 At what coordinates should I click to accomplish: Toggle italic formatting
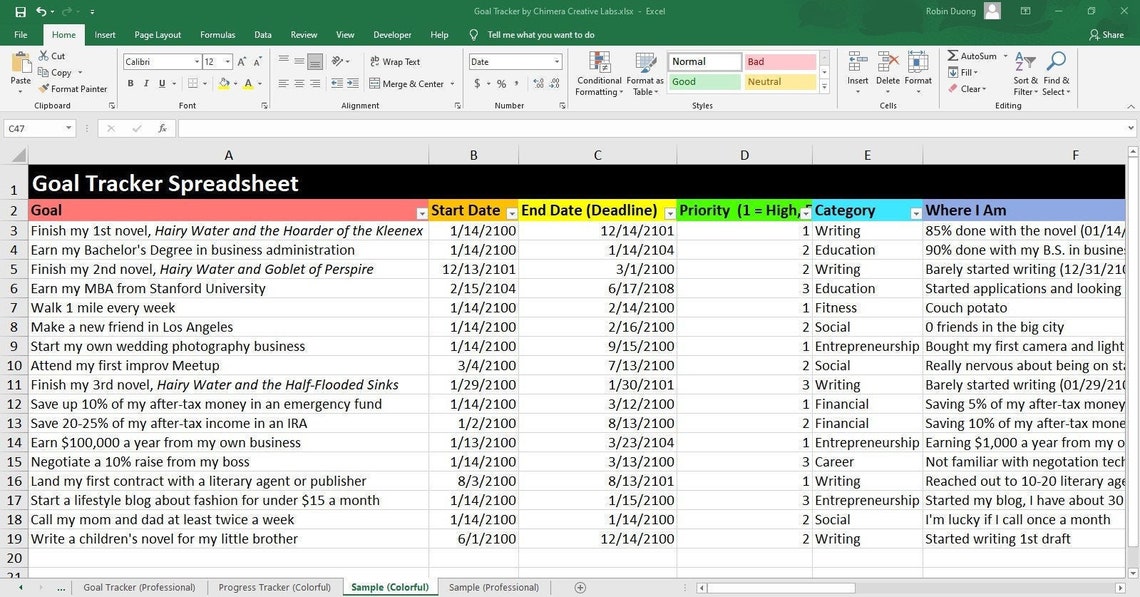tap(144, 83)
